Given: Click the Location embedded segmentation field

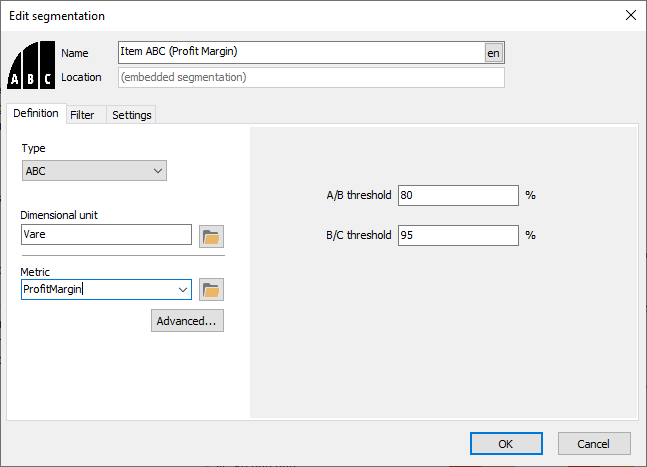Looking at the screenshot, I should click(x=311, y=78).
